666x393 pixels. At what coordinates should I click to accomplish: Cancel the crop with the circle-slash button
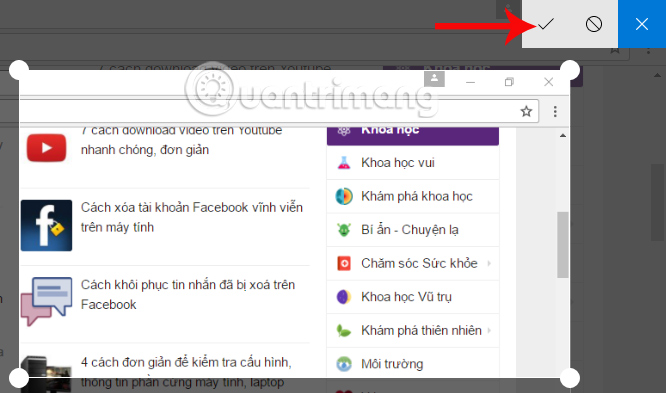[594, 24]
